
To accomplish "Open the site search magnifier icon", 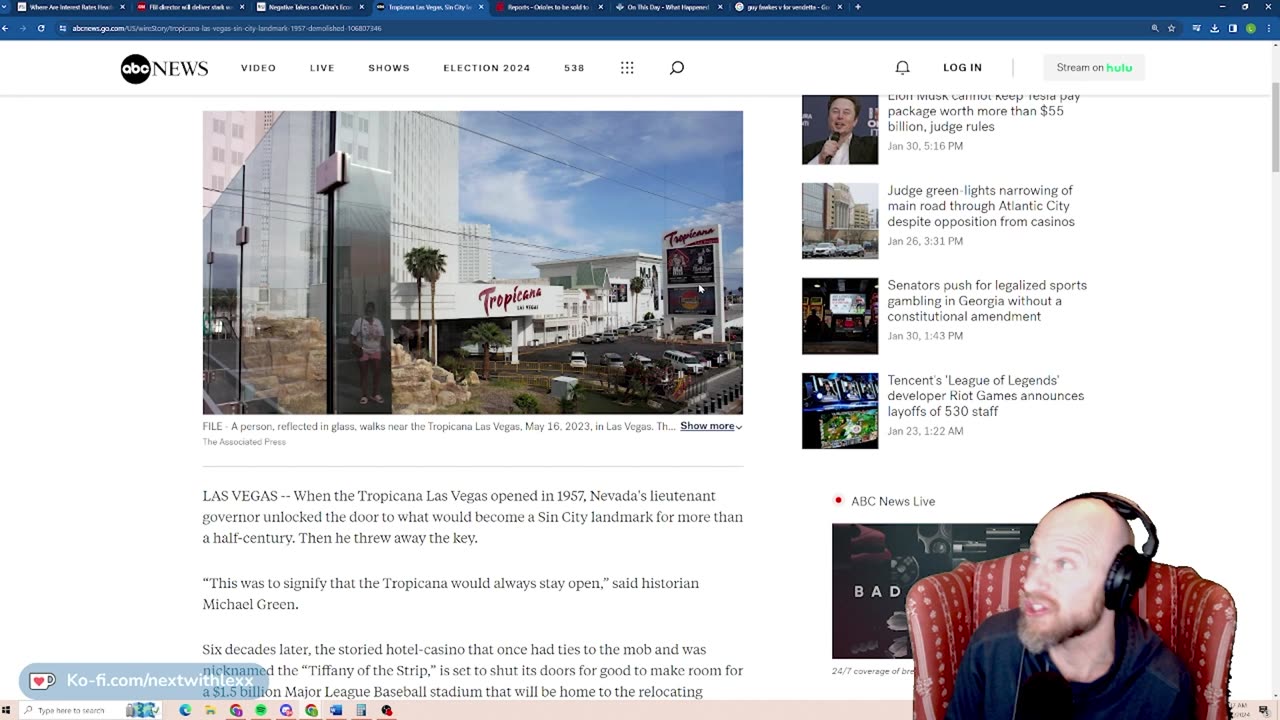I will (x=677, y=68).
